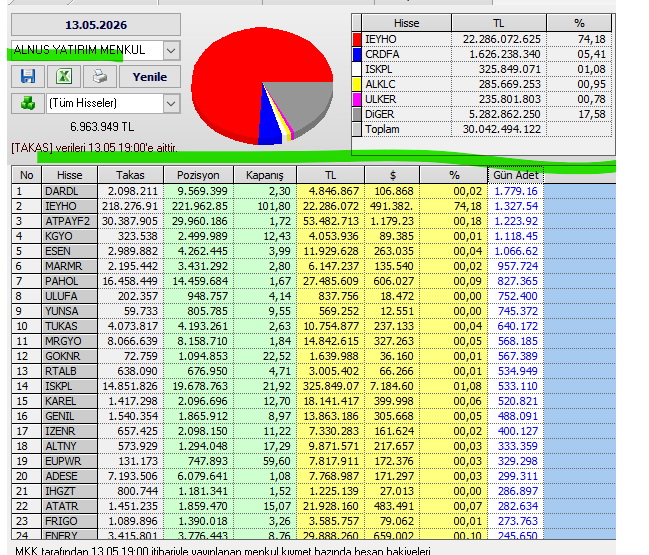Image resolution: width=649 pixels, height=555 pixels.
Task: Select the MRGYO stock cell
Action: pyautogui.click(x=70, y=341)
